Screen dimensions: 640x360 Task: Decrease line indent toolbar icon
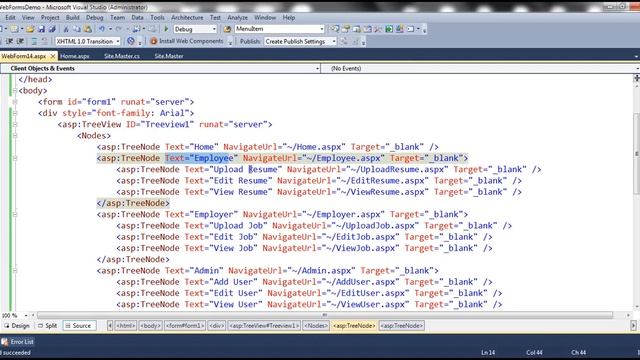tap(9, 41)
